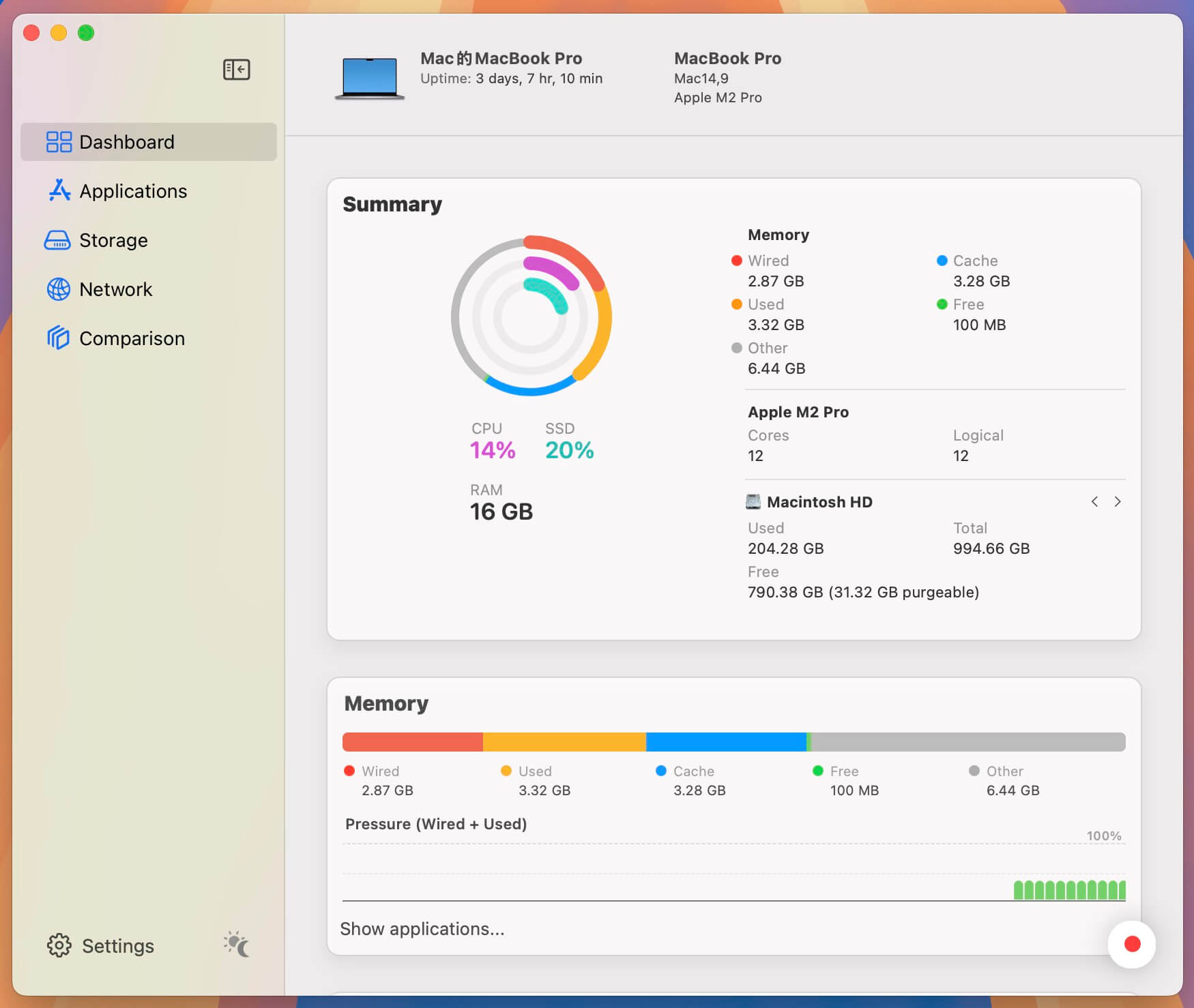Click the Dashboard grid icon

[59, 142]
